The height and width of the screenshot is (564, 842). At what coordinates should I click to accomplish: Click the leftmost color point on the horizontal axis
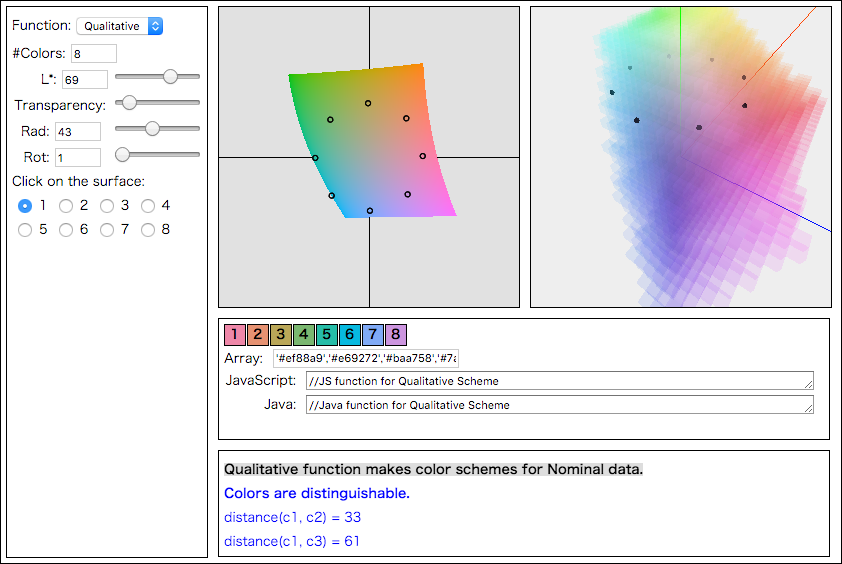315,158
